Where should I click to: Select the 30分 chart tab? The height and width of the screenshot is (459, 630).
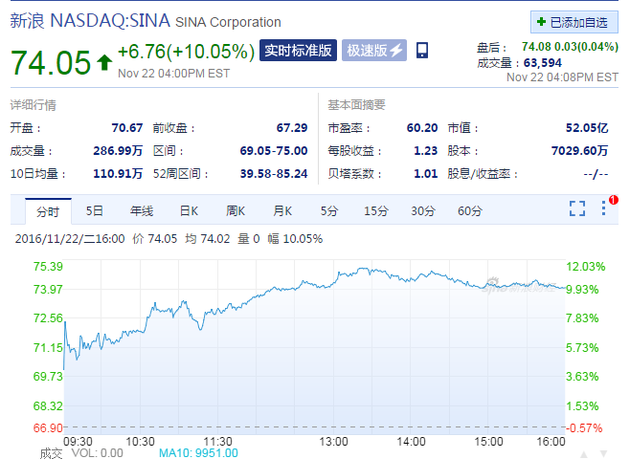pyautogui.click(x=423, y=211)
